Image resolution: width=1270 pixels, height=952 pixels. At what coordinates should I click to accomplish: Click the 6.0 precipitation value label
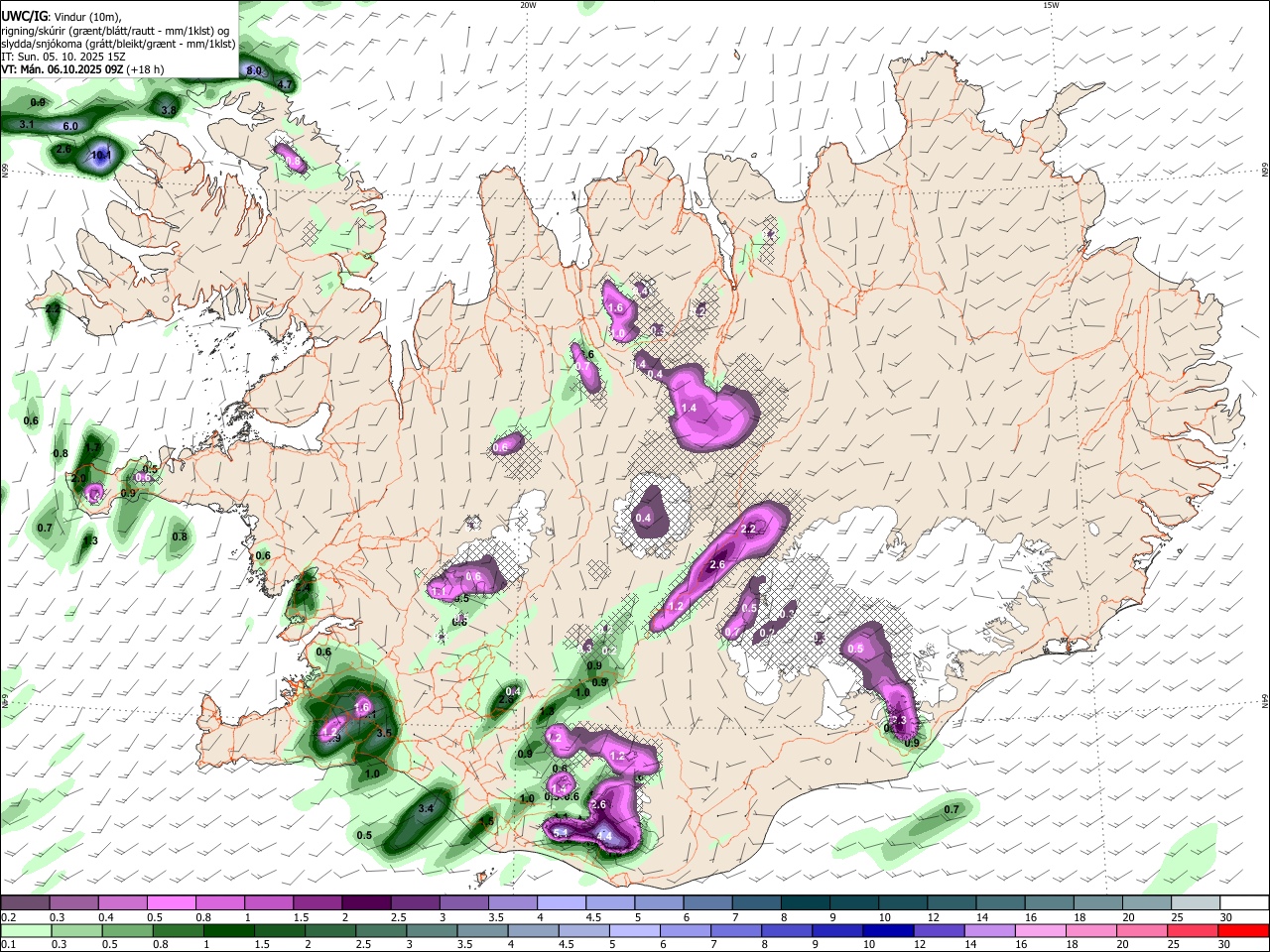click(x=70, y=127)
